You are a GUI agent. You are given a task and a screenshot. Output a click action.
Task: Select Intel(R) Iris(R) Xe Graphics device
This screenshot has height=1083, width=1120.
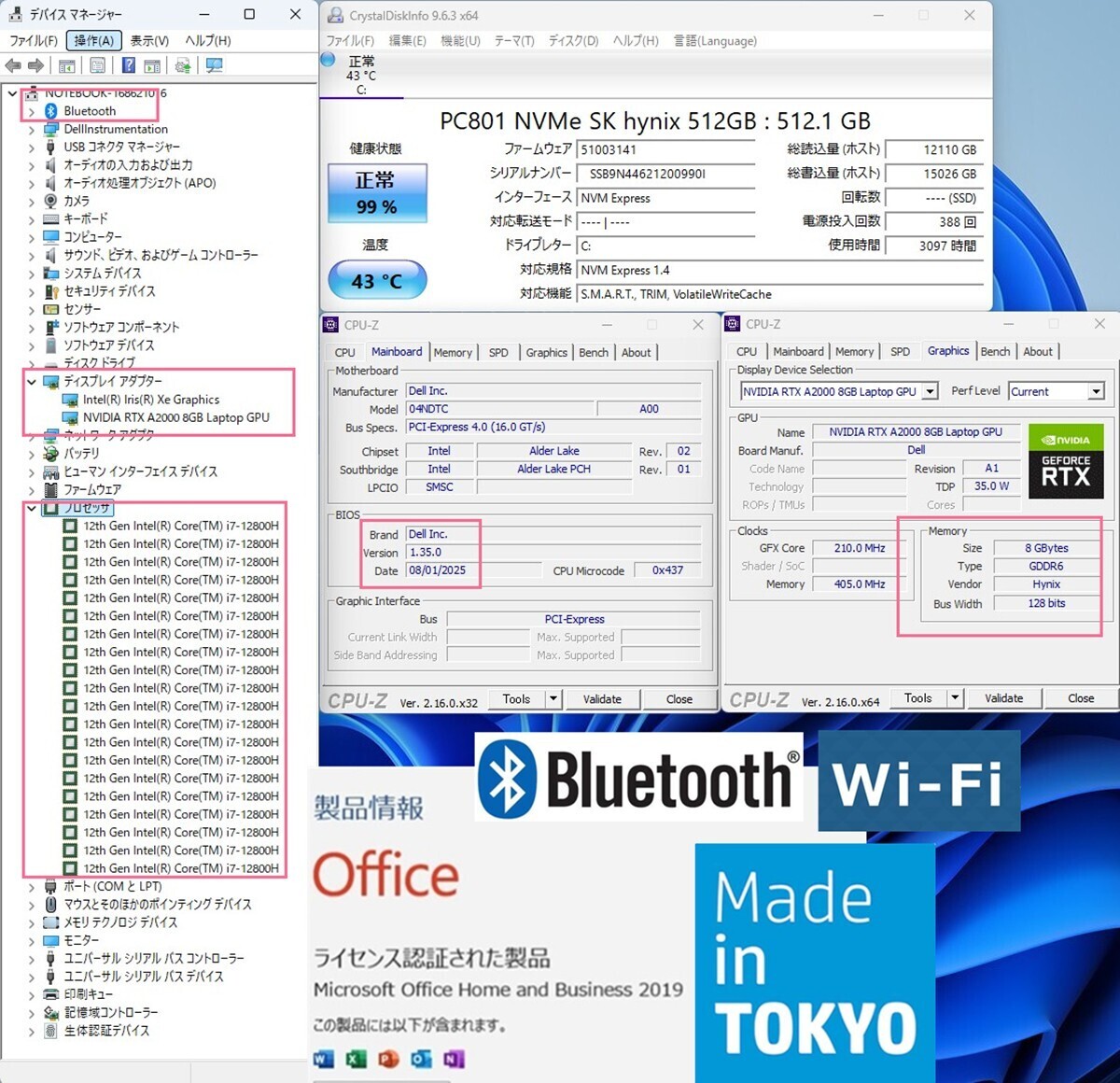tap(150, 400)
